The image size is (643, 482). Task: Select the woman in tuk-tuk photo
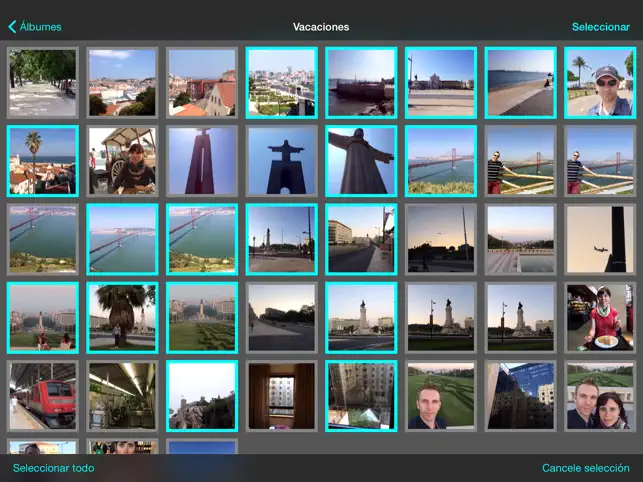click(122, 160)
